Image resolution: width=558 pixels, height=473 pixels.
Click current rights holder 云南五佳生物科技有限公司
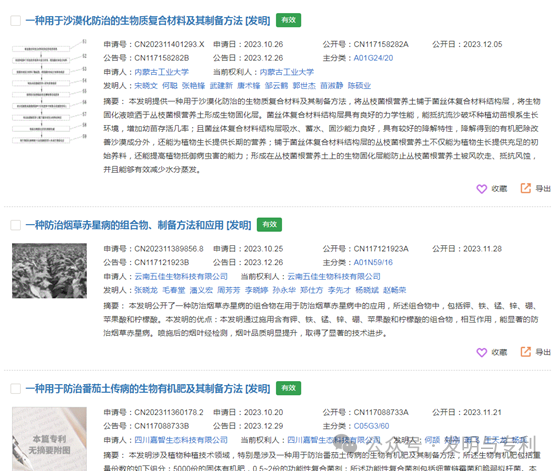334,277
